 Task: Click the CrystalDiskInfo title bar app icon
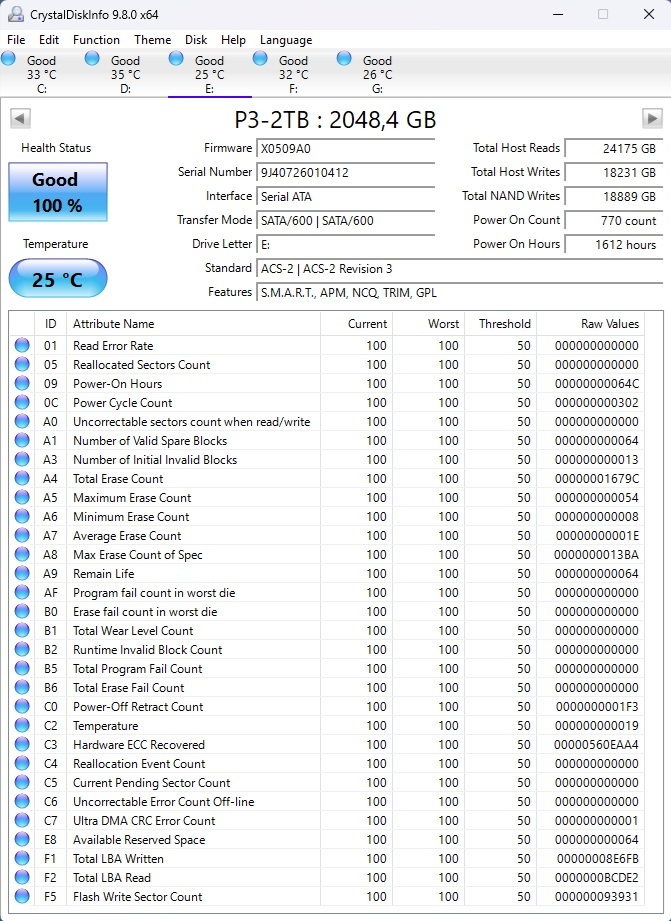pos(15,15)
